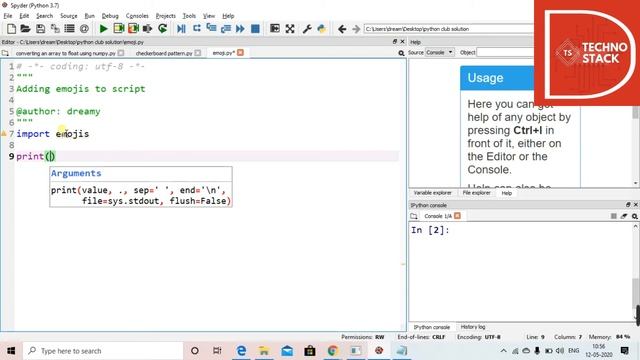This screenshot has height=360, width=640.
Task: Re-run the last script
Action: (162, 29)
